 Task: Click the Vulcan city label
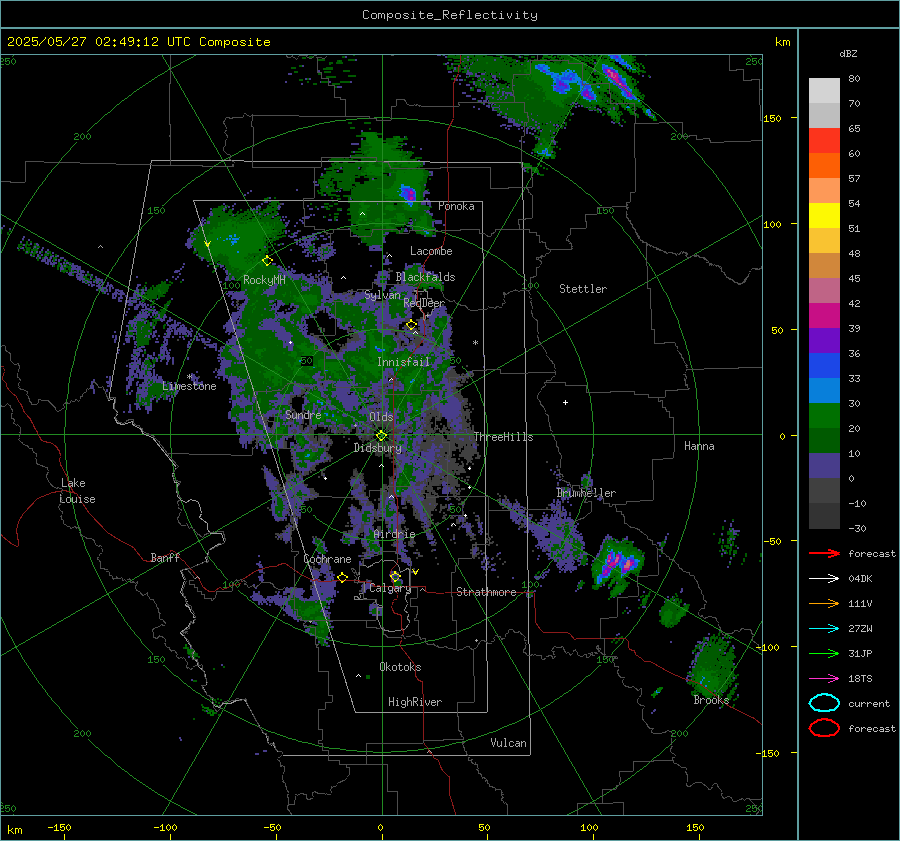(508, 743)
